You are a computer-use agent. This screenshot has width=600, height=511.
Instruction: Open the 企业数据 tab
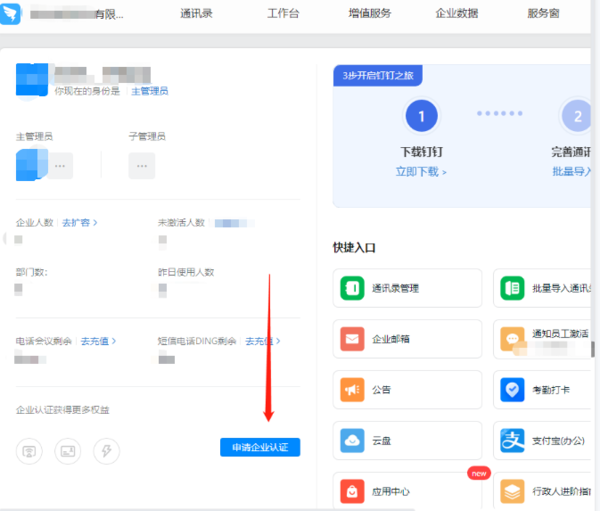457,14
